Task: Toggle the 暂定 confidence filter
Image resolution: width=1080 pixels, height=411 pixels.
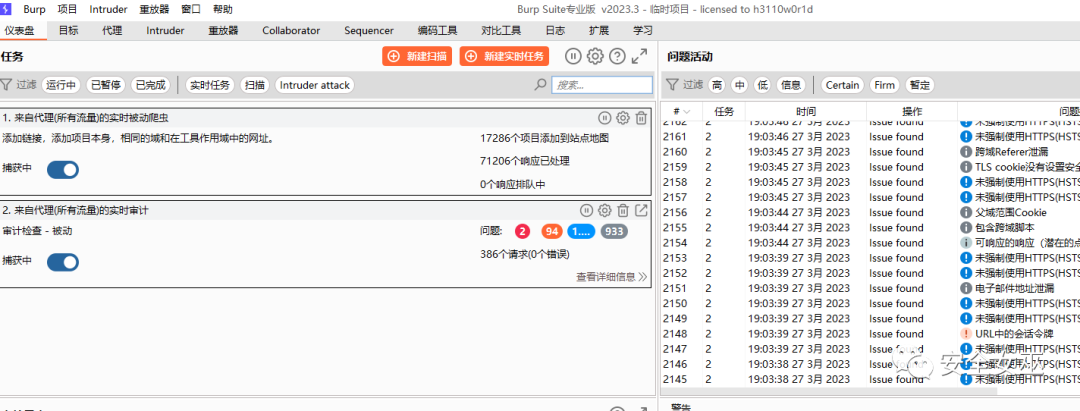Action: click(920, 85)
